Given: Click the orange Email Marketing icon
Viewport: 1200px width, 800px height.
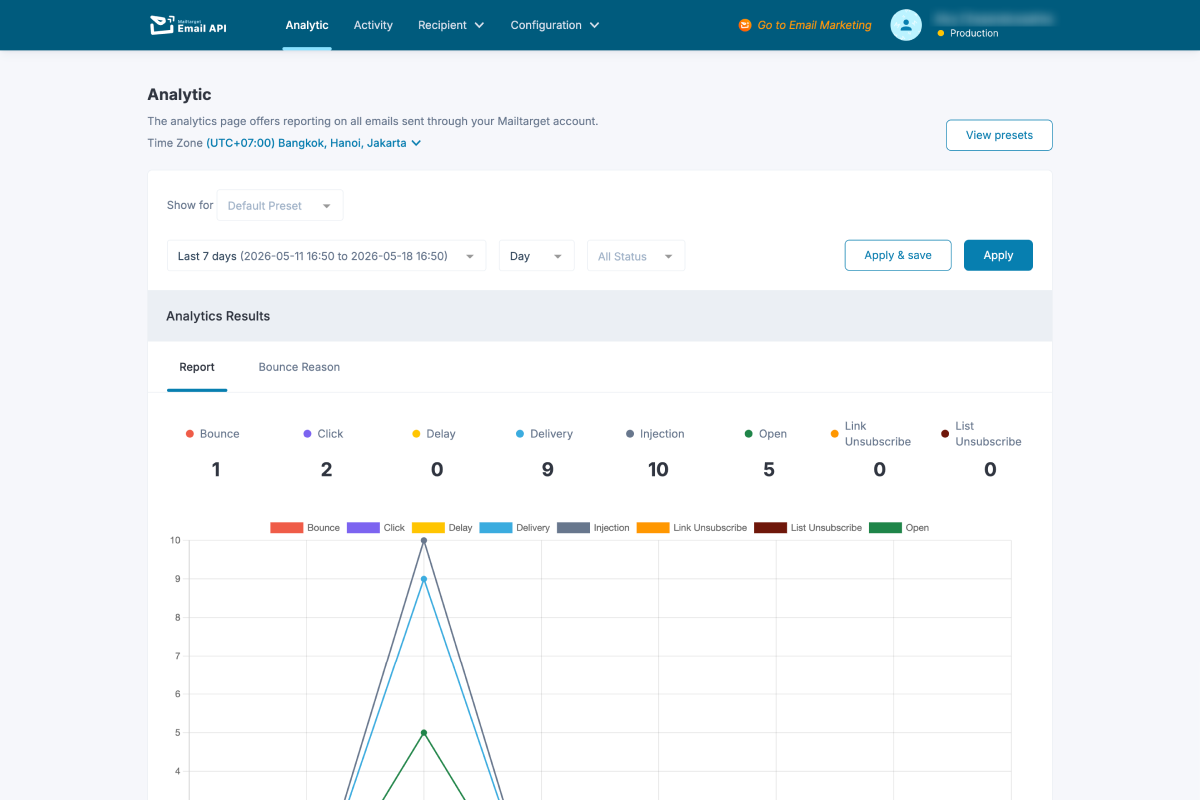Looking at the screenshot, I should [x=745, y=25].
